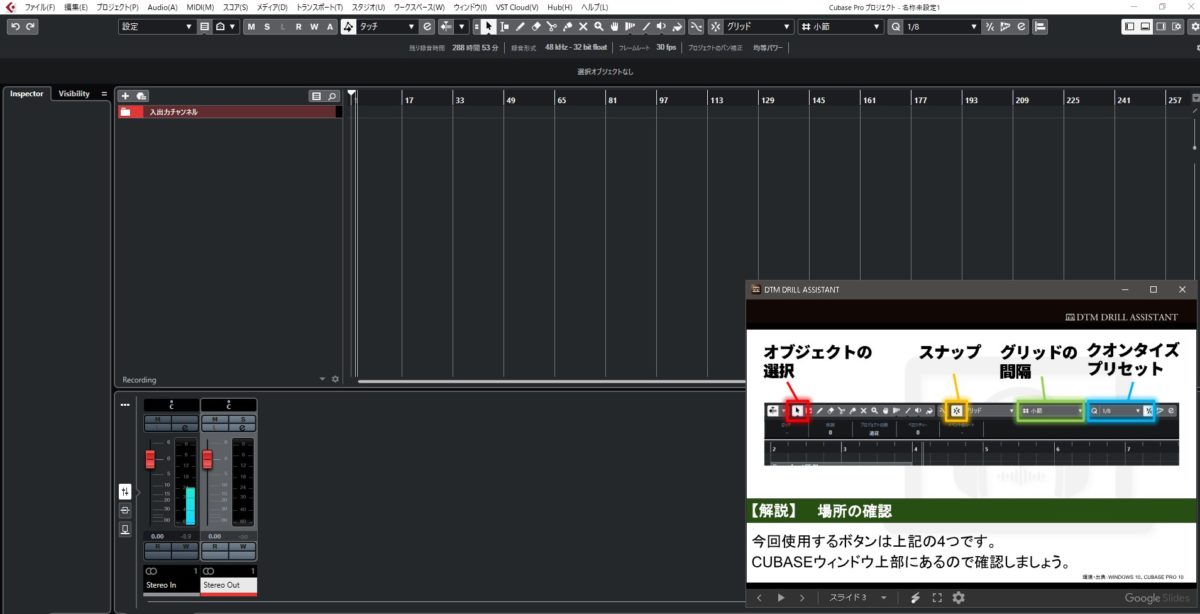Select the Erase tool
The width and height of the screenshot is (1200, 614).
point(536,27)
